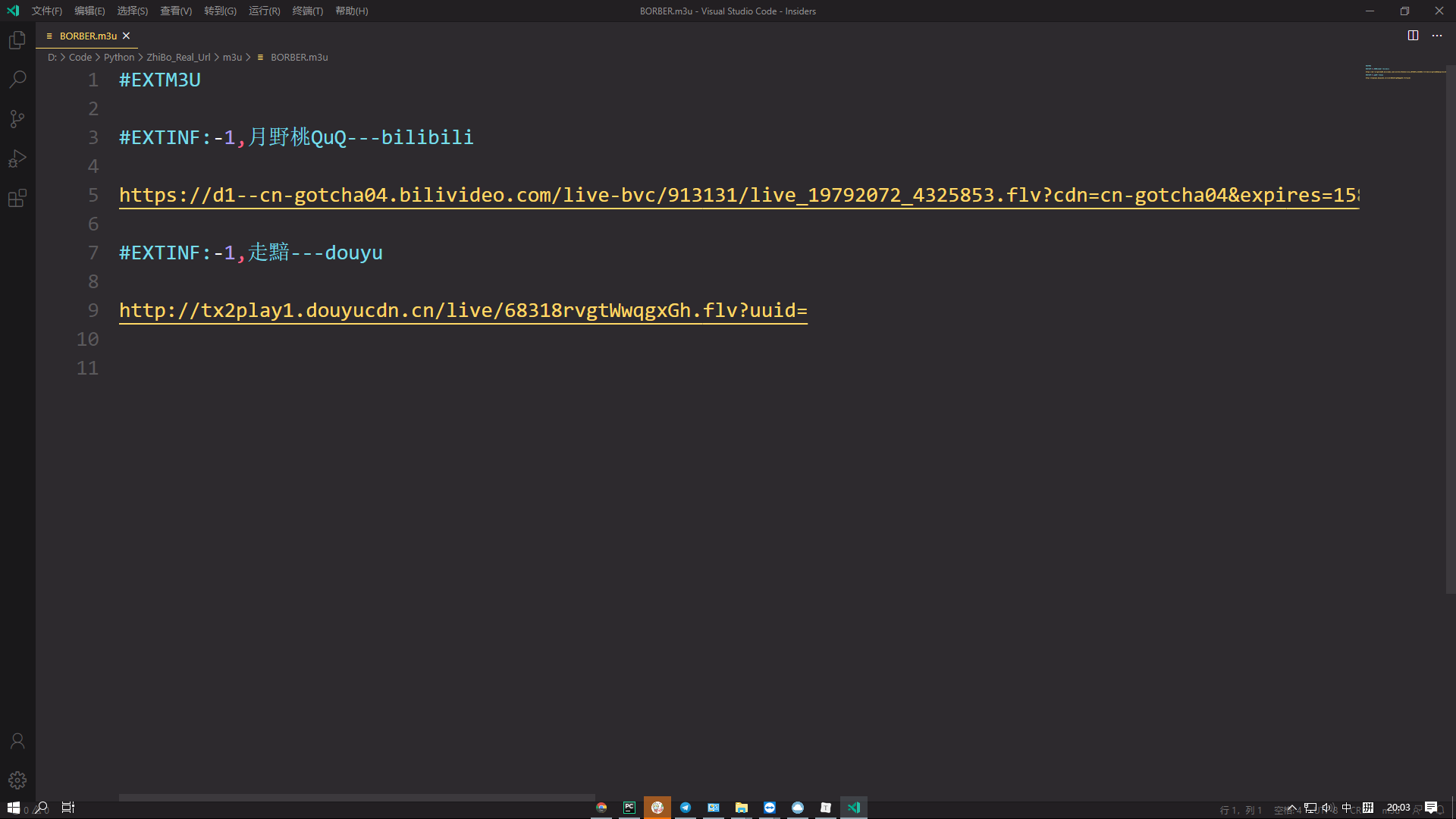Expand the ZhiBo_Real_Url breadcrumb segment
The width and height of the screenshot is (1456, 819).
point(178,57)
